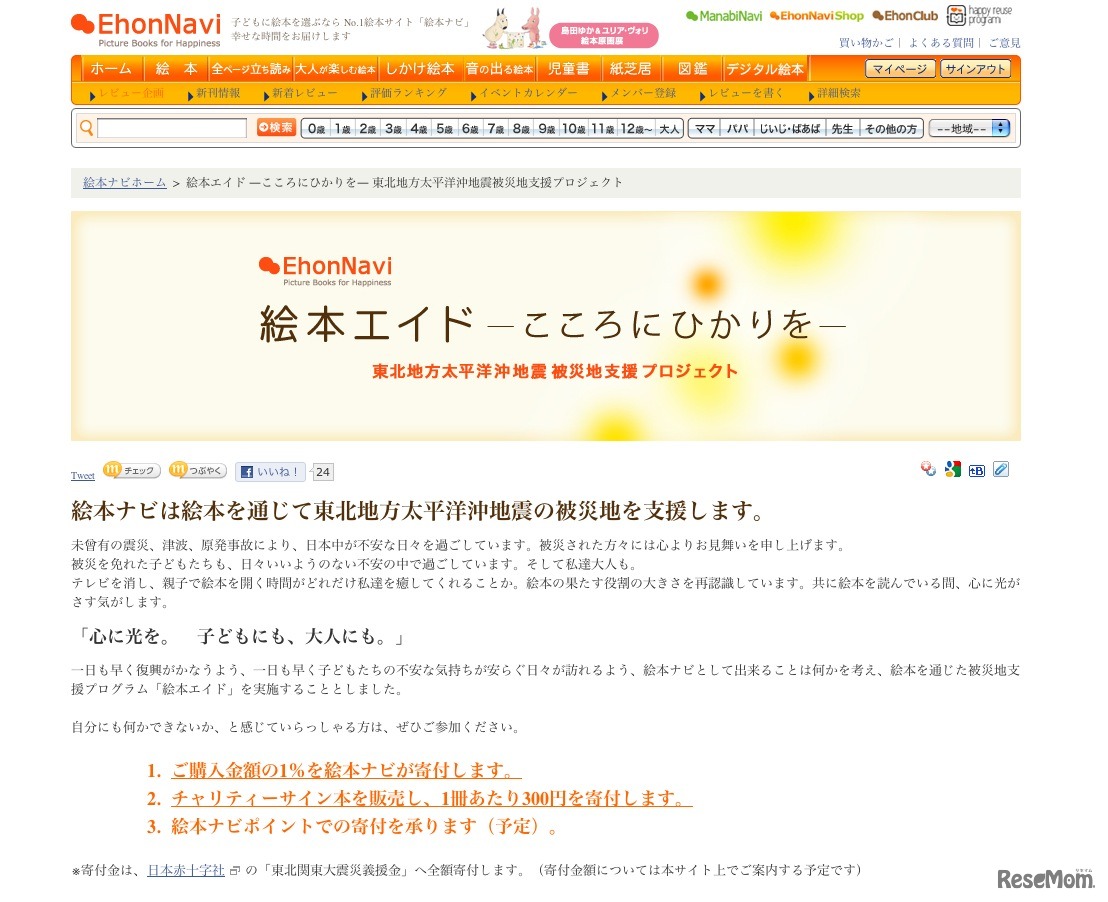Click the 絵本ナビホーム breadcrumb link

124,182
